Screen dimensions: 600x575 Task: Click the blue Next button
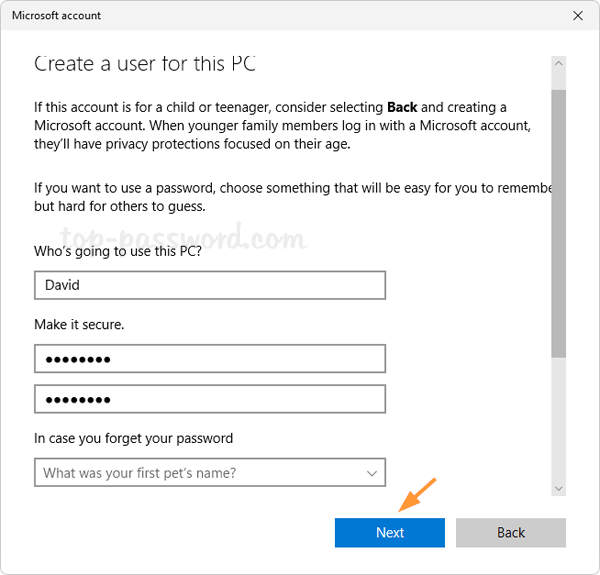point(389,532)
